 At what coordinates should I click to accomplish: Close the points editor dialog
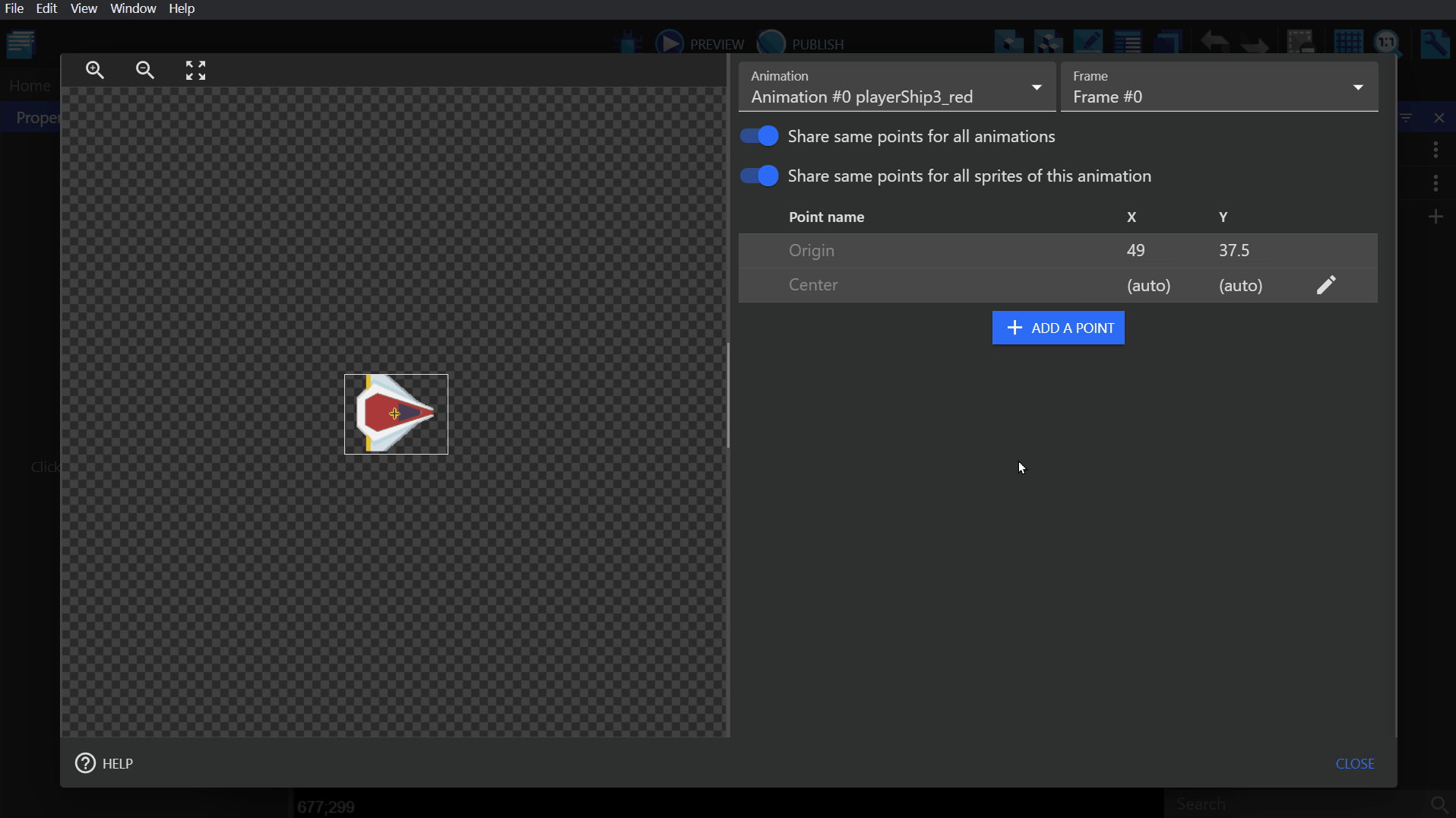pyautogui.click(x=1355, y=763)
